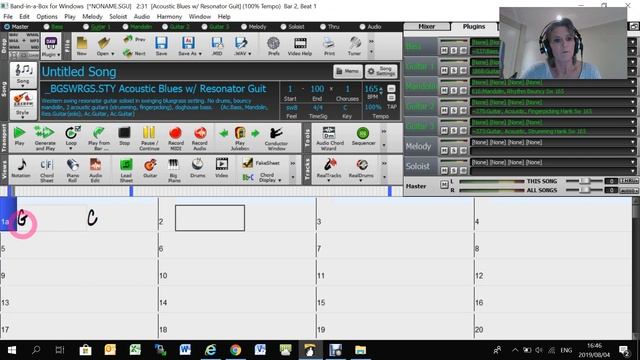The width and height of the screenshot is (640, 360).
Task: Open Melody track plugin dropdown arrow
Action: click(633, 142)
